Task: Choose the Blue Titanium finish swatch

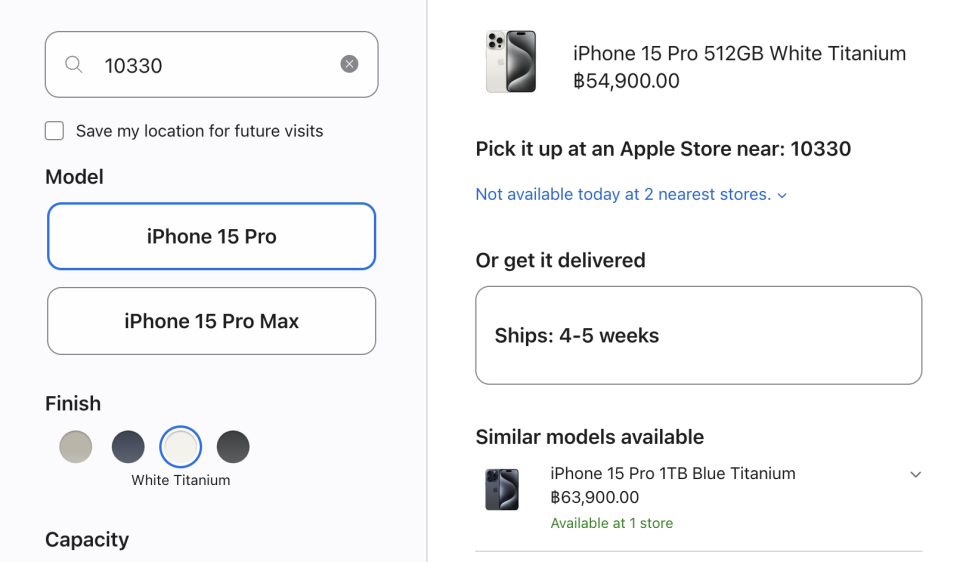Action: (128, 447)
